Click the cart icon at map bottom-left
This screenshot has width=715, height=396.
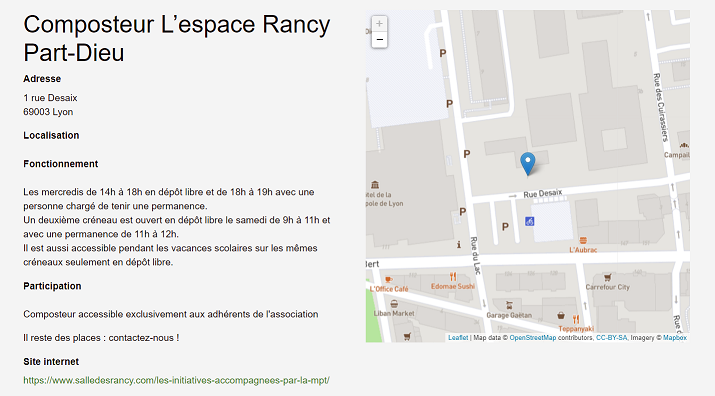click(x=407, y=337)
